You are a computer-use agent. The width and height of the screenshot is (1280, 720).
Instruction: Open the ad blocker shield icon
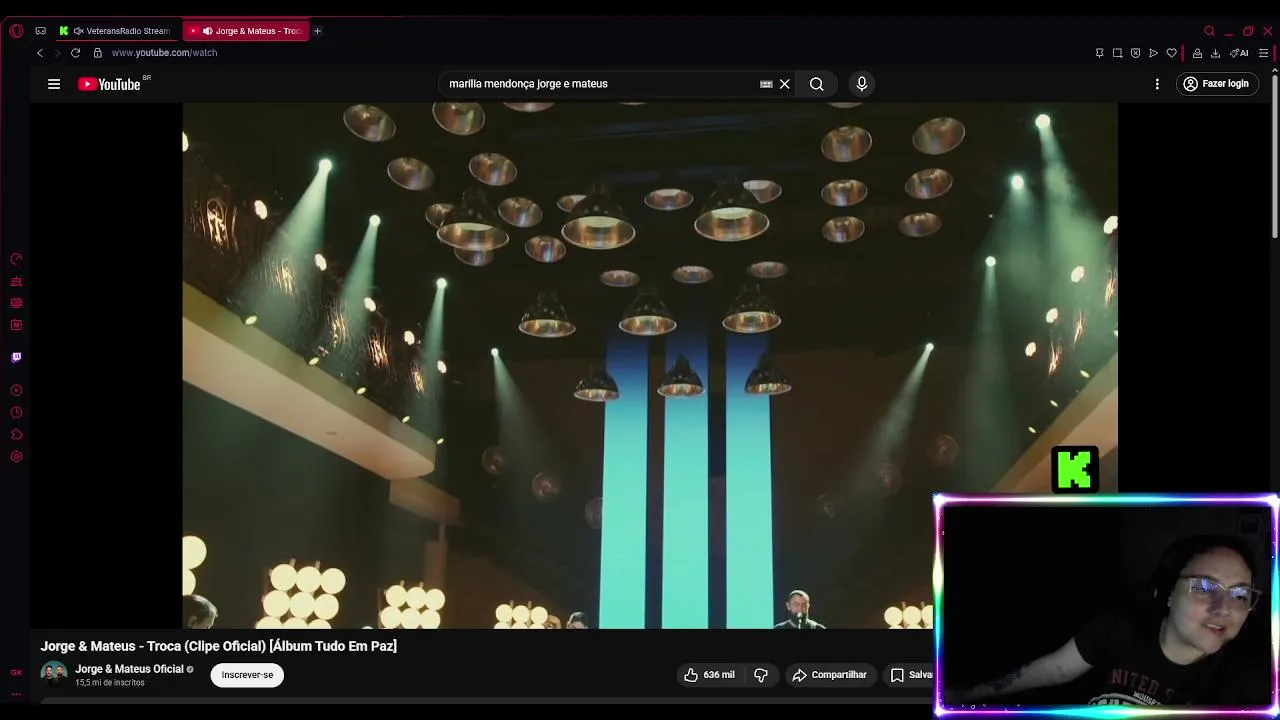tap(1135, 53)
